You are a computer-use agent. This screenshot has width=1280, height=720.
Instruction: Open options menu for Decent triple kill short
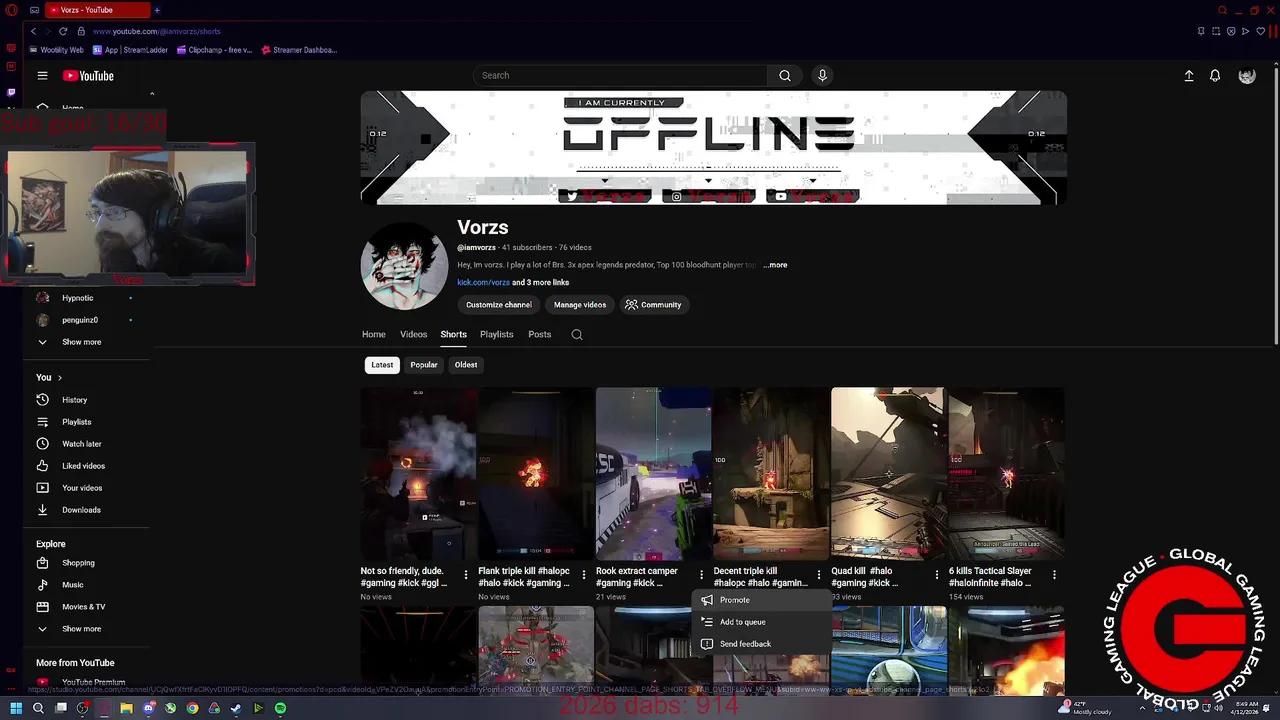[x=819, y=575]
